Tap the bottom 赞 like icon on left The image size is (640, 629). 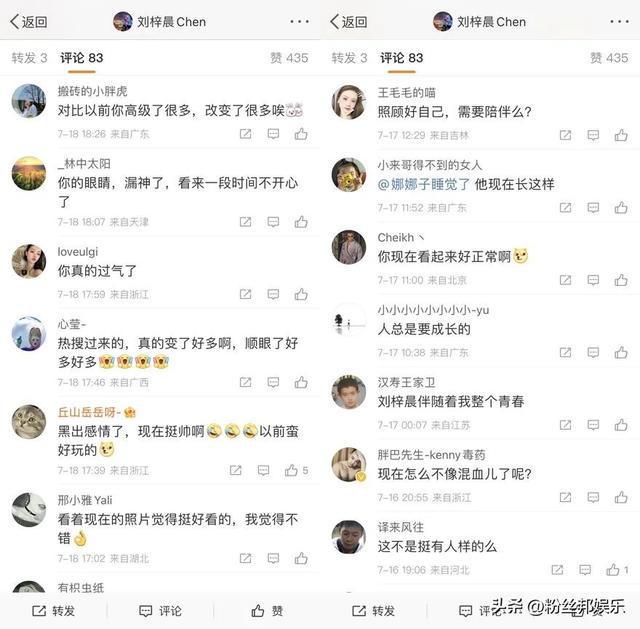(x=258, y=611)
